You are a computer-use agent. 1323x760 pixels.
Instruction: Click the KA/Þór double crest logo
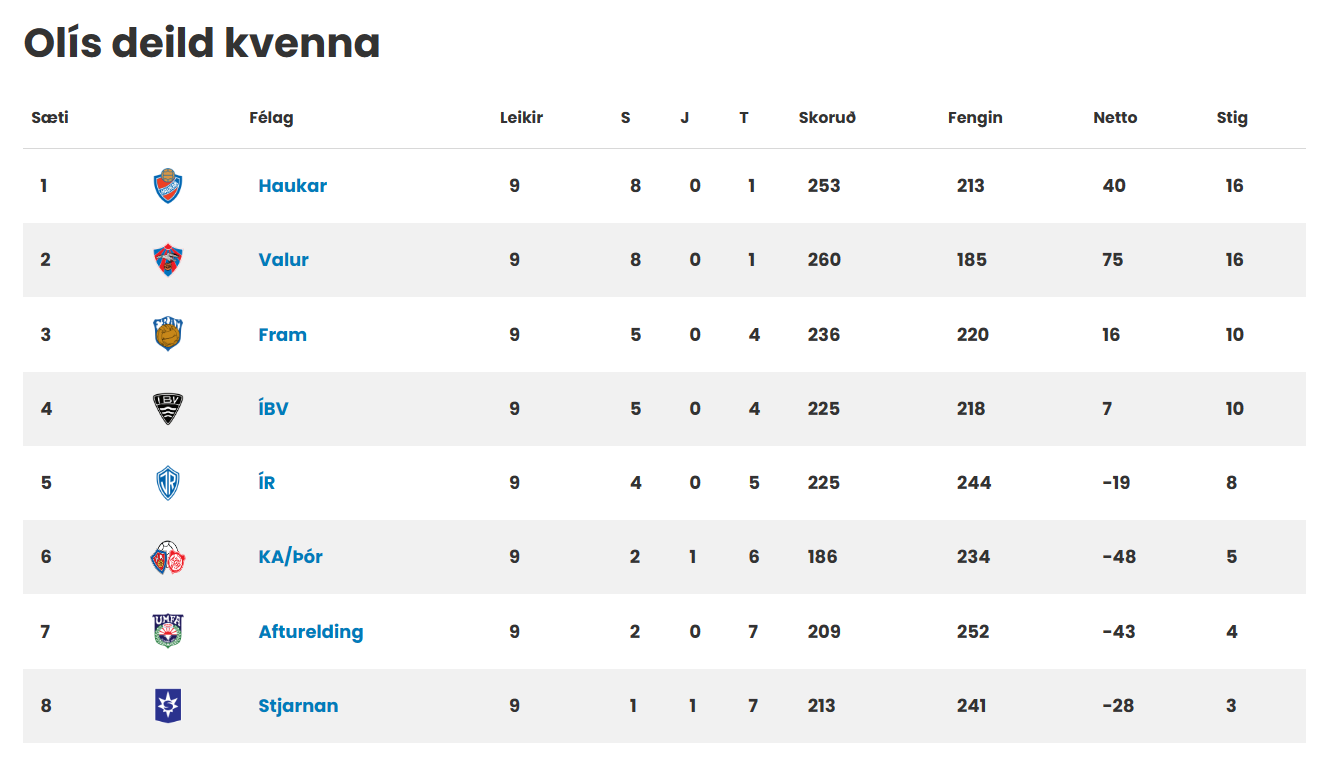click(x=168, y=557)
